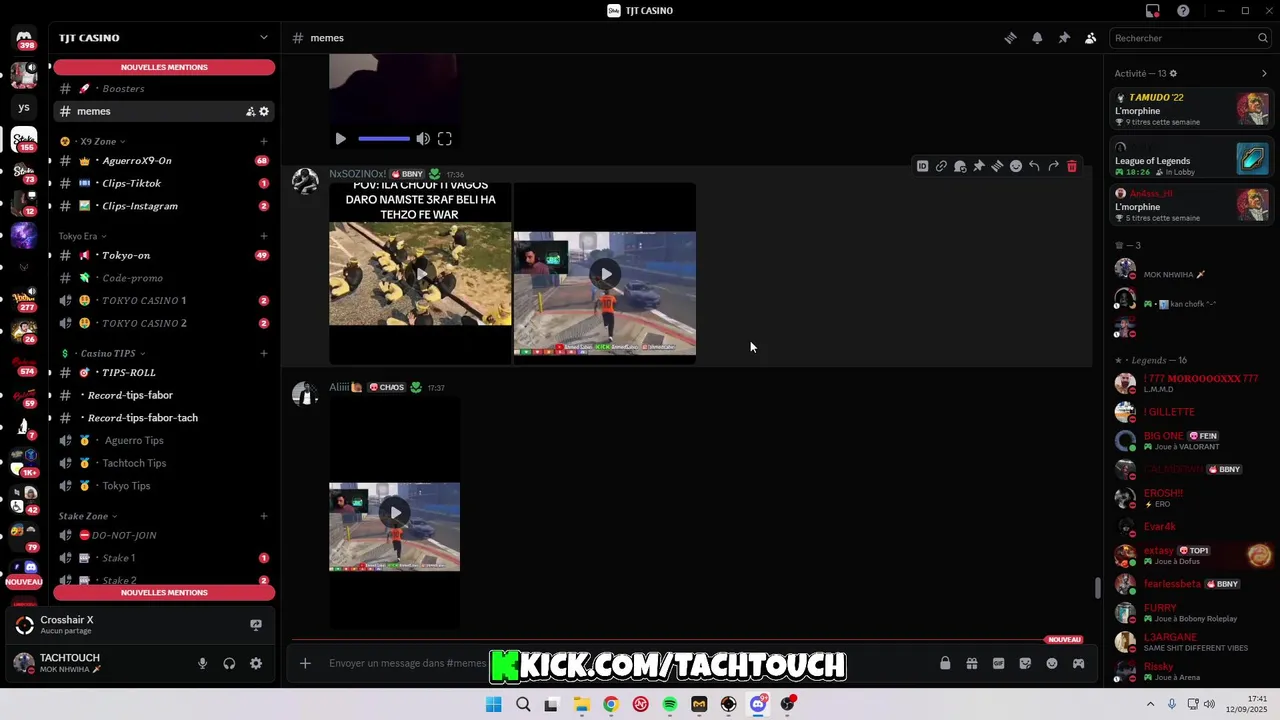Screen dimensions: 1280x720
Task: Focus the Rechercher search field
Action: pos(1190,38)
